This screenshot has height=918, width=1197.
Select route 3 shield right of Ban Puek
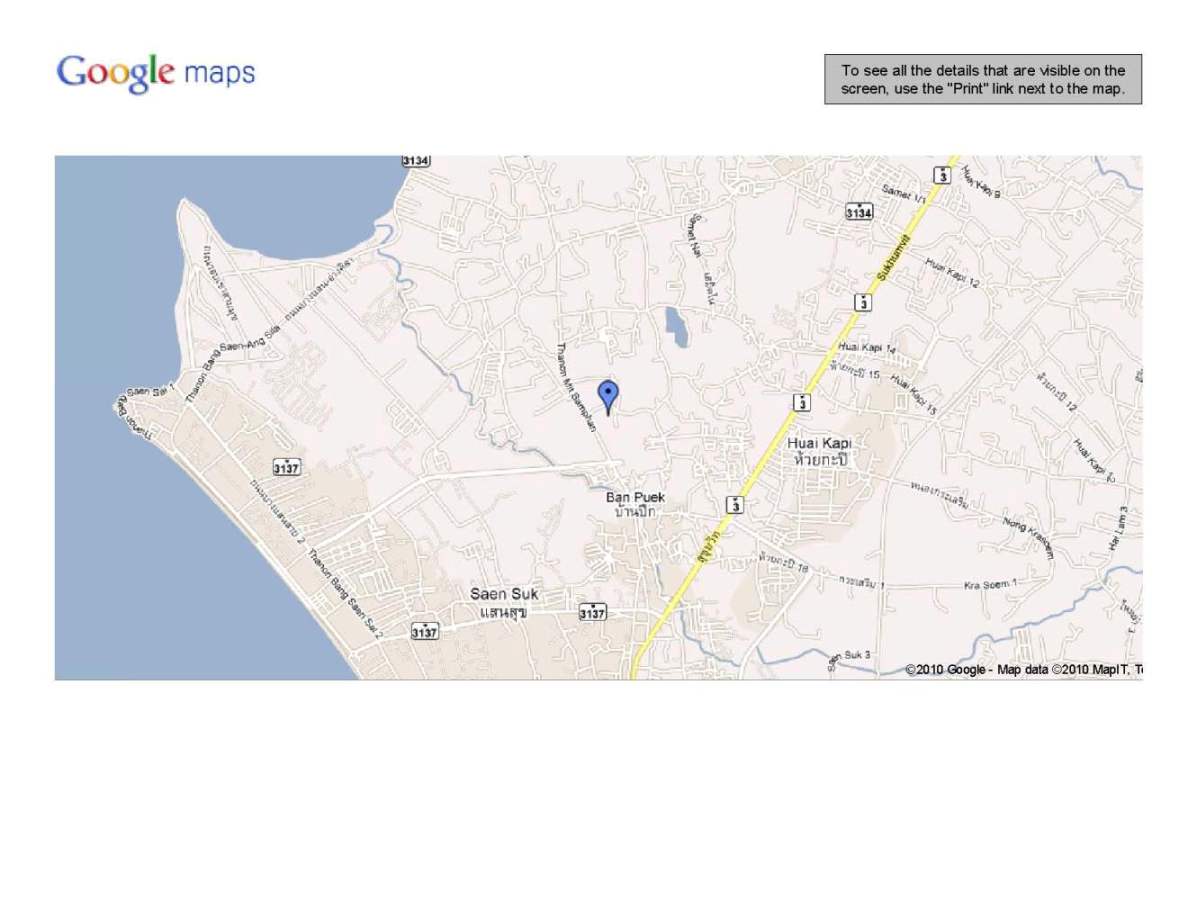click(734, 504)
